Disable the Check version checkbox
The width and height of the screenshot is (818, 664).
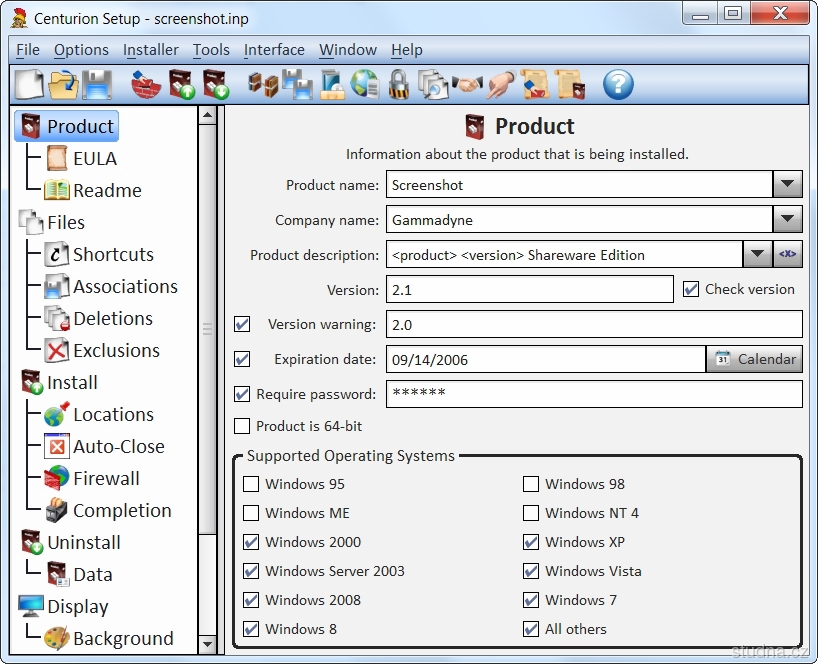(x=691, y=289)
